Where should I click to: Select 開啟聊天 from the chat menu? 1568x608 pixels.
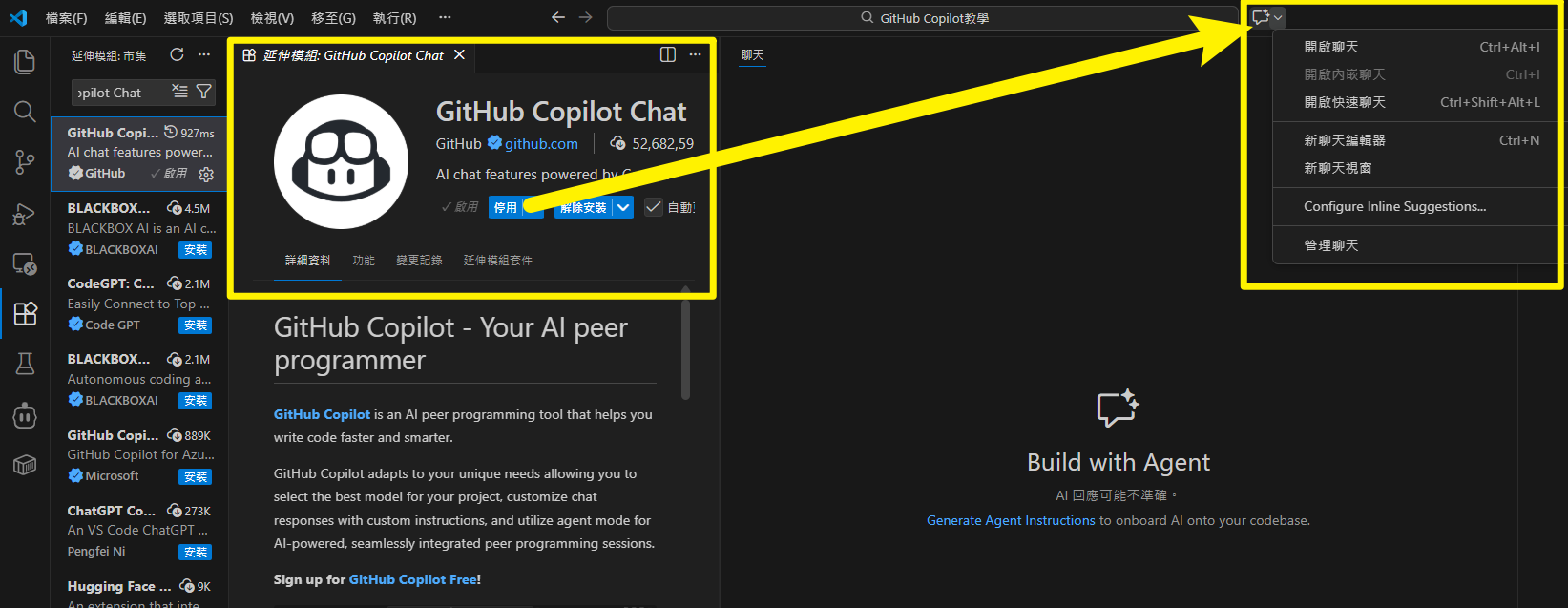(x=1331, y=47)
